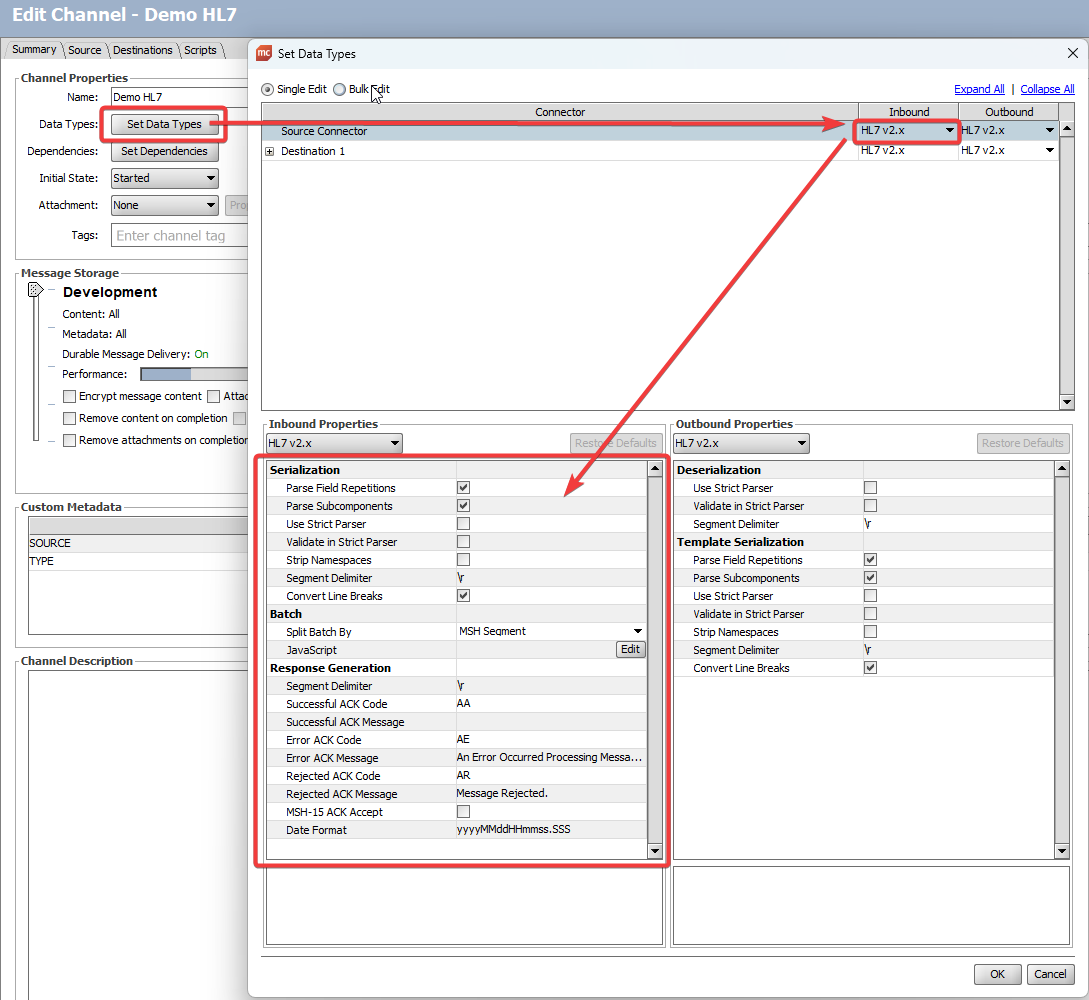The height and width of the screenshot is (1000, 1089).
Task: Enable Strip Namespaces in Inbound Serialization
Action: coord(463,560)
